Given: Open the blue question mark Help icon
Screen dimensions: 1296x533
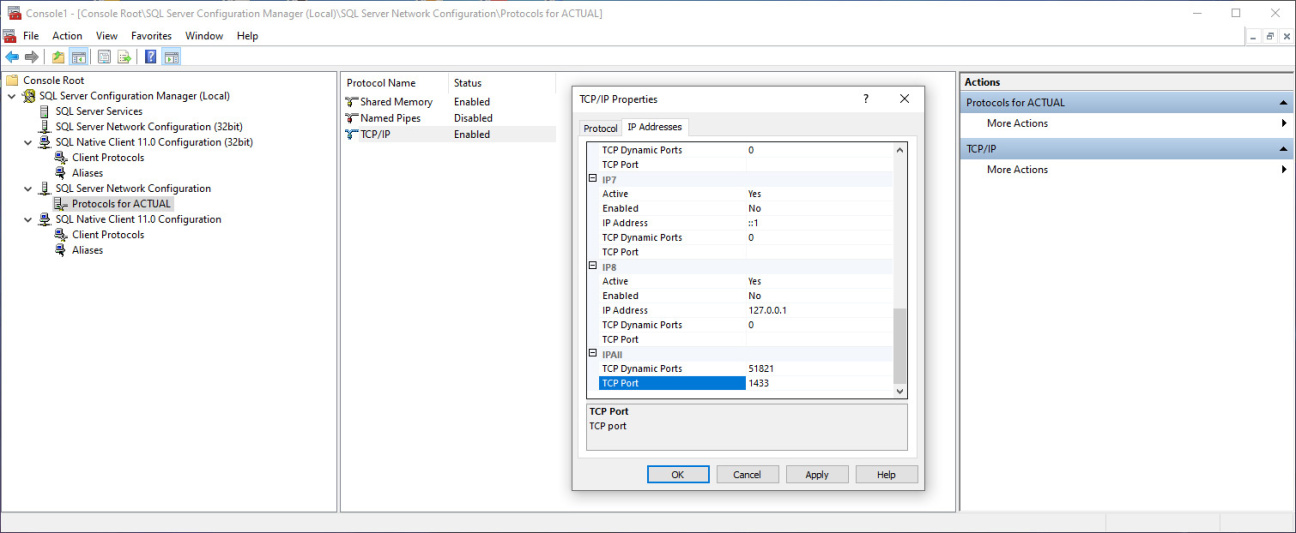Looking at the screenshot, I should coord(151,57).
